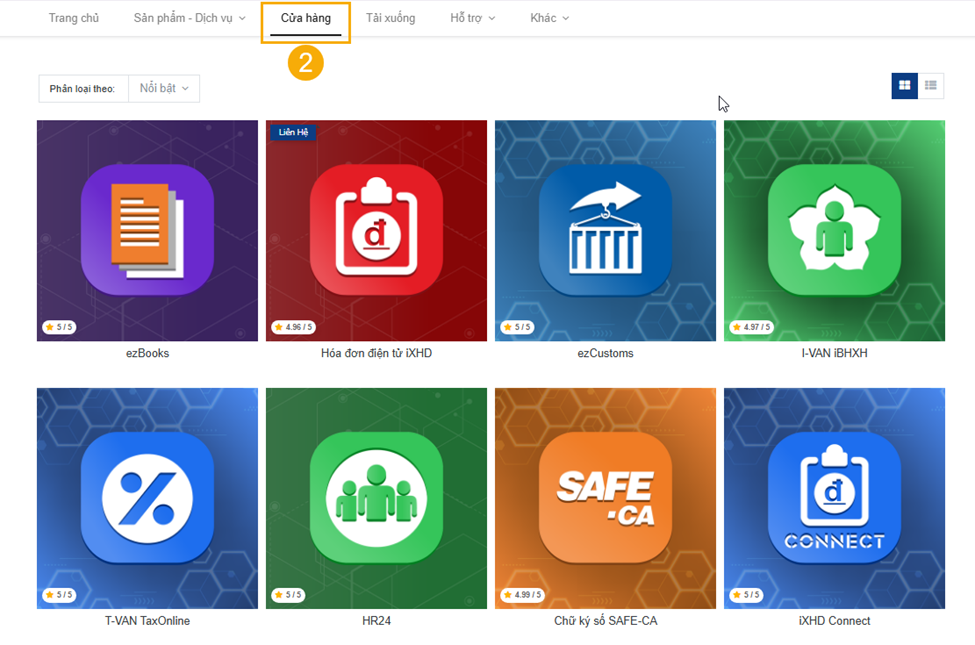Click the ezBooks product name link
The image size is (975, 645).
(147, 353)
